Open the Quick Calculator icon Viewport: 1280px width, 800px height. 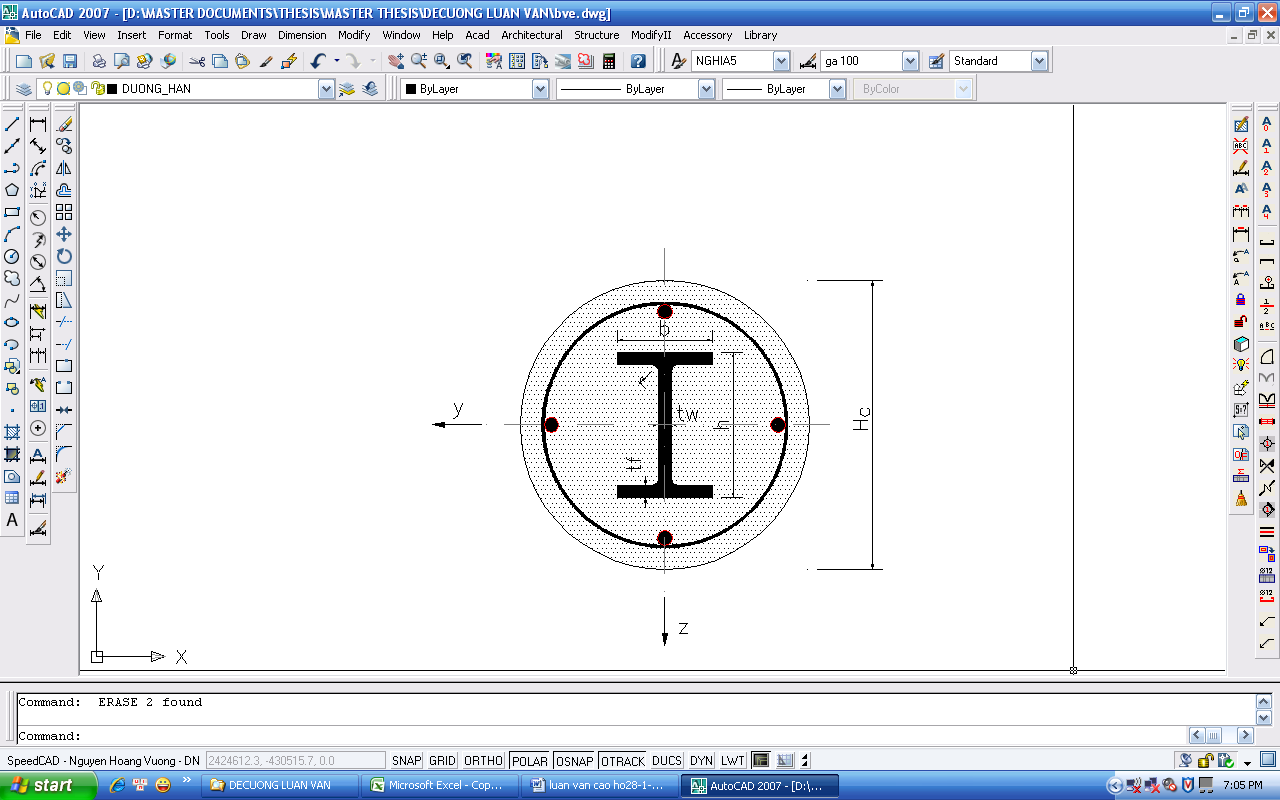coord(608,61)
